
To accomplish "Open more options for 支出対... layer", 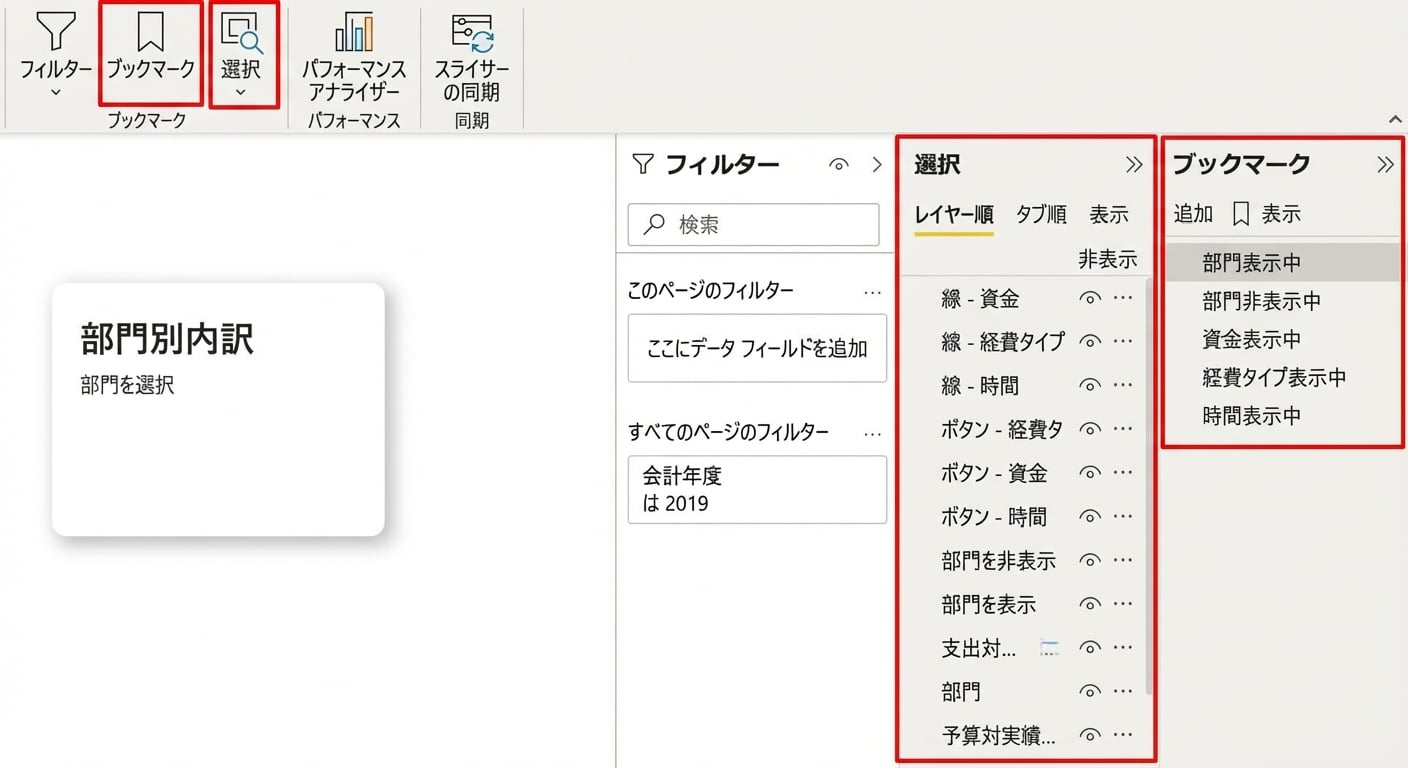I will 1123,648.
